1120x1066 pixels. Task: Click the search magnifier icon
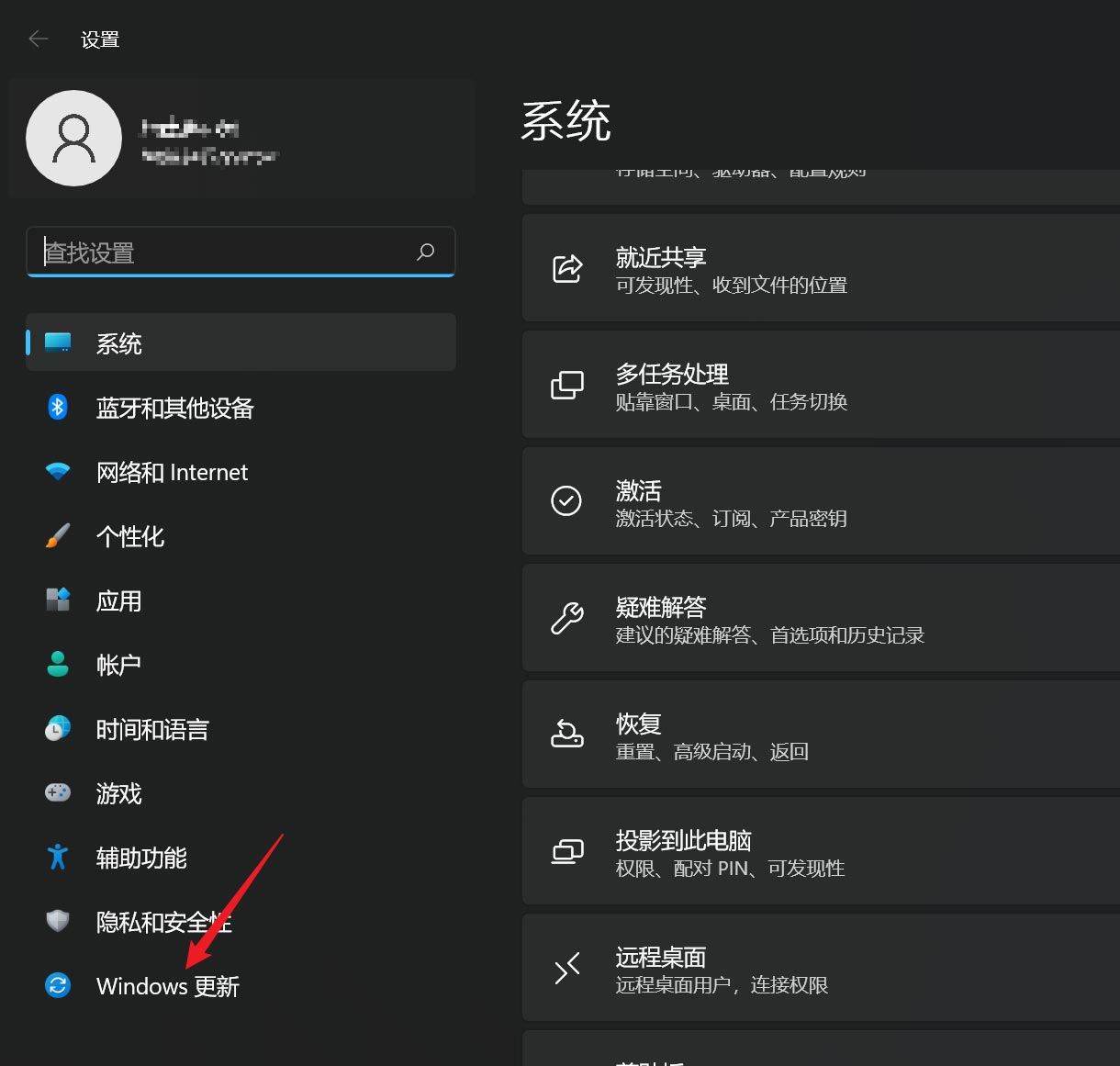click(x=425, y=252)
